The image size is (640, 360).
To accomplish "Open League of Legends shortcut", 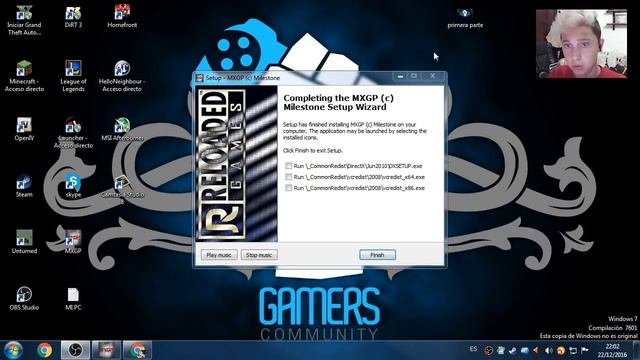I will (x=73, y=77).
